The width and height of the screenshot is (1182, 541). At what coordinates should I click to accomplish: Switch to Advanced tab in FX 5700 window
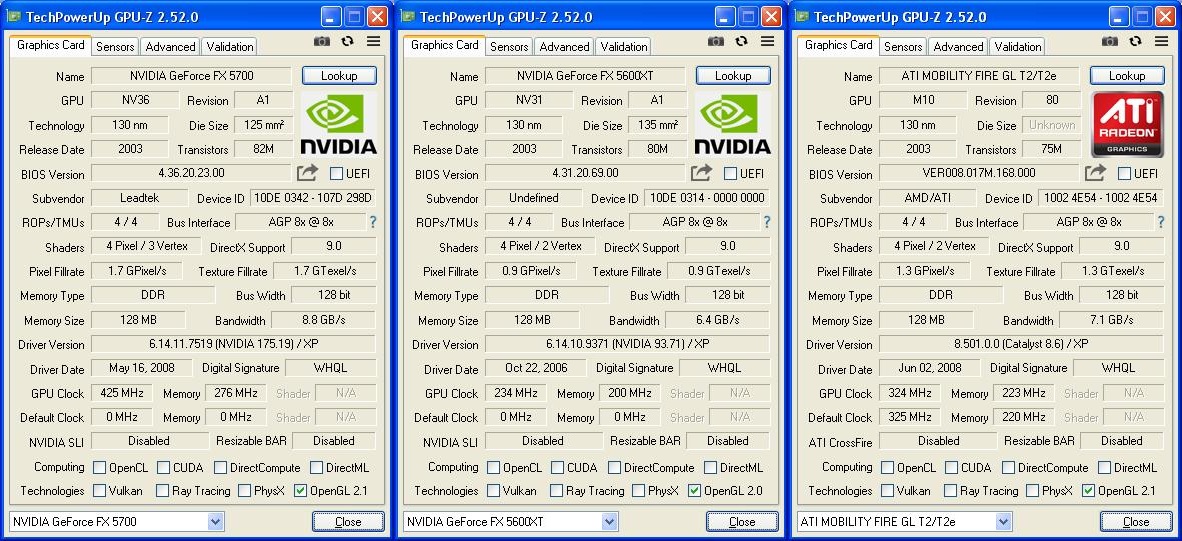(x=170, y=46)
